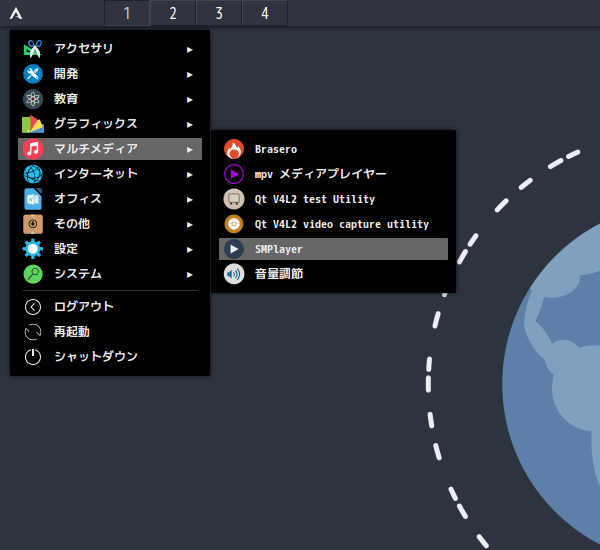Image resolution: width=600 pixels, height=550 pixels.
Task: Open 音量調節 volume control entry
Action: [x=333, y=274]
